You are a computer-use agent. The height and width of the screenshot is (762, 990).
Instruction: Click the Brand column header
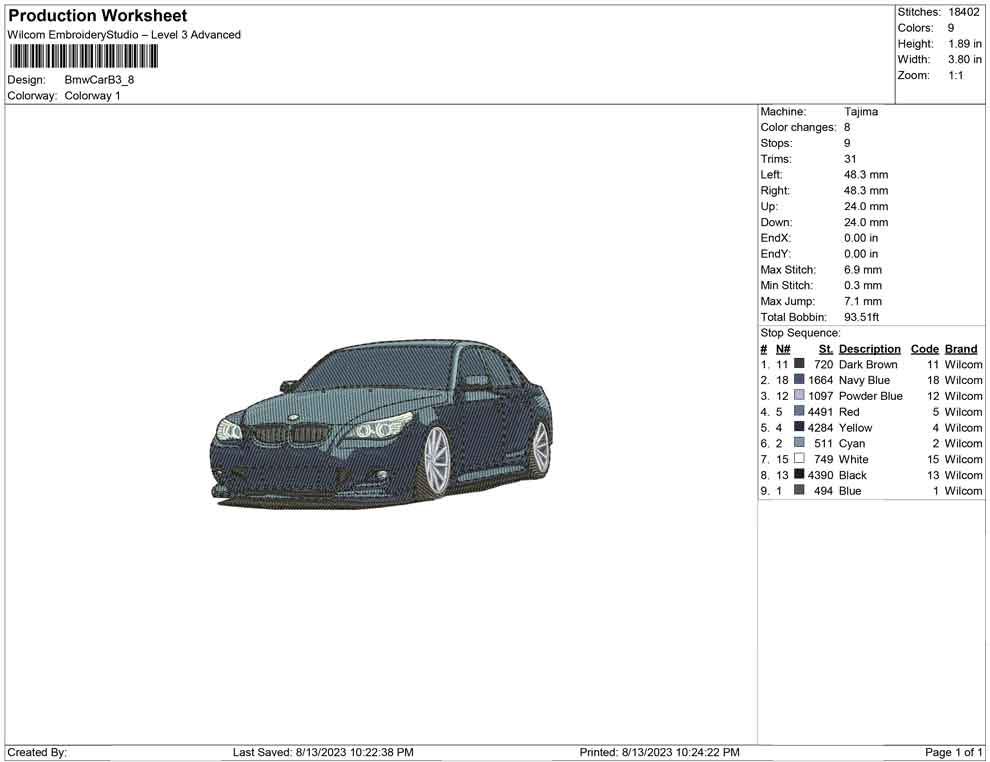point(961,349)
